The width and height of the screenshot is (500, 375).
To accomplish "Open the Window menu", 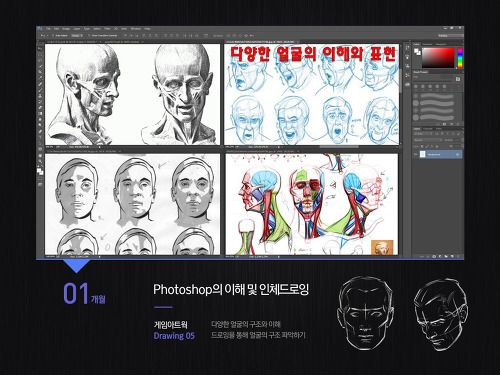I will coord(136,29).
